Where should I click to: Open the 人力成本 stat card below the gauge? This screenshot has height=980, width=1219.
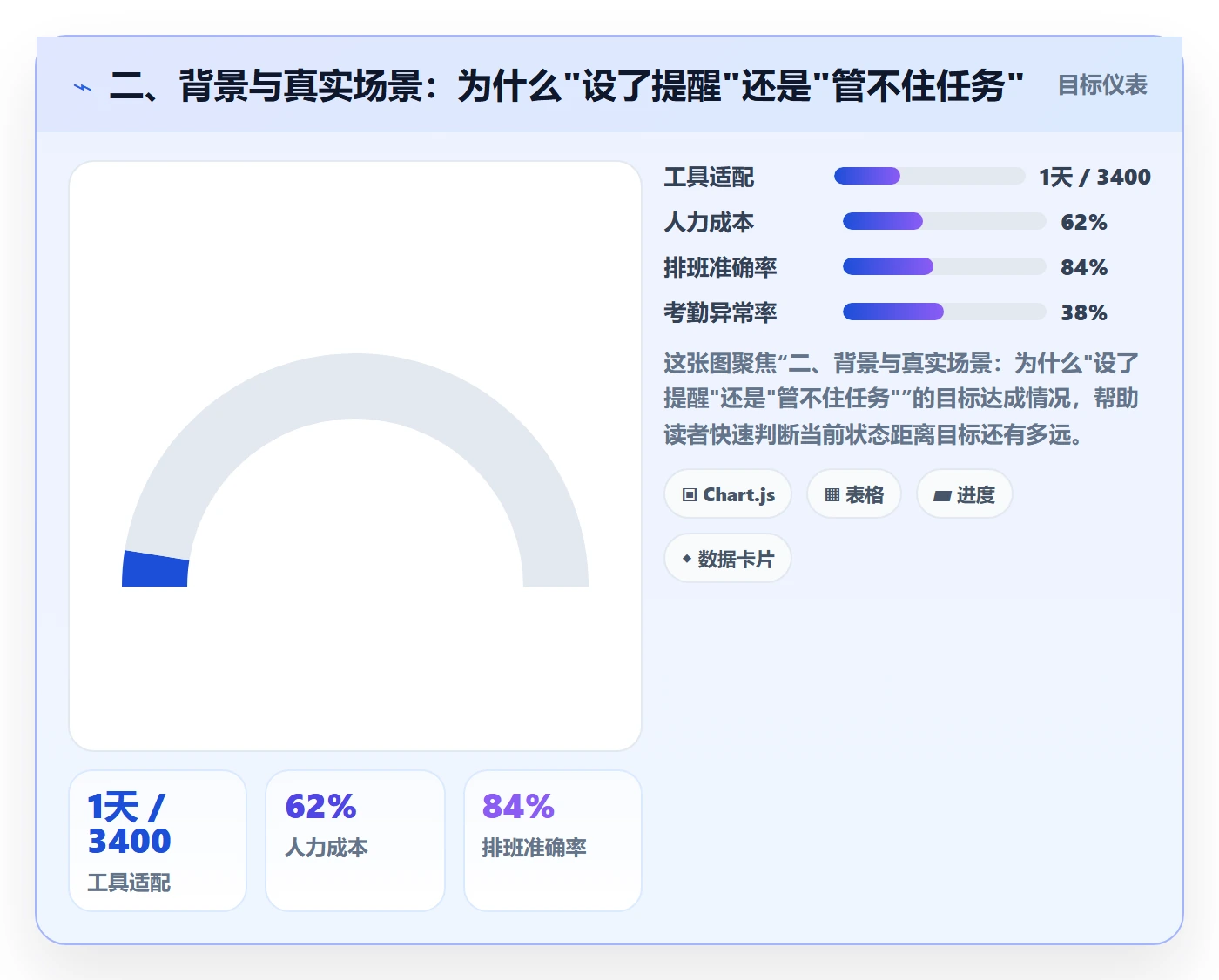click(x=355, y=841)
